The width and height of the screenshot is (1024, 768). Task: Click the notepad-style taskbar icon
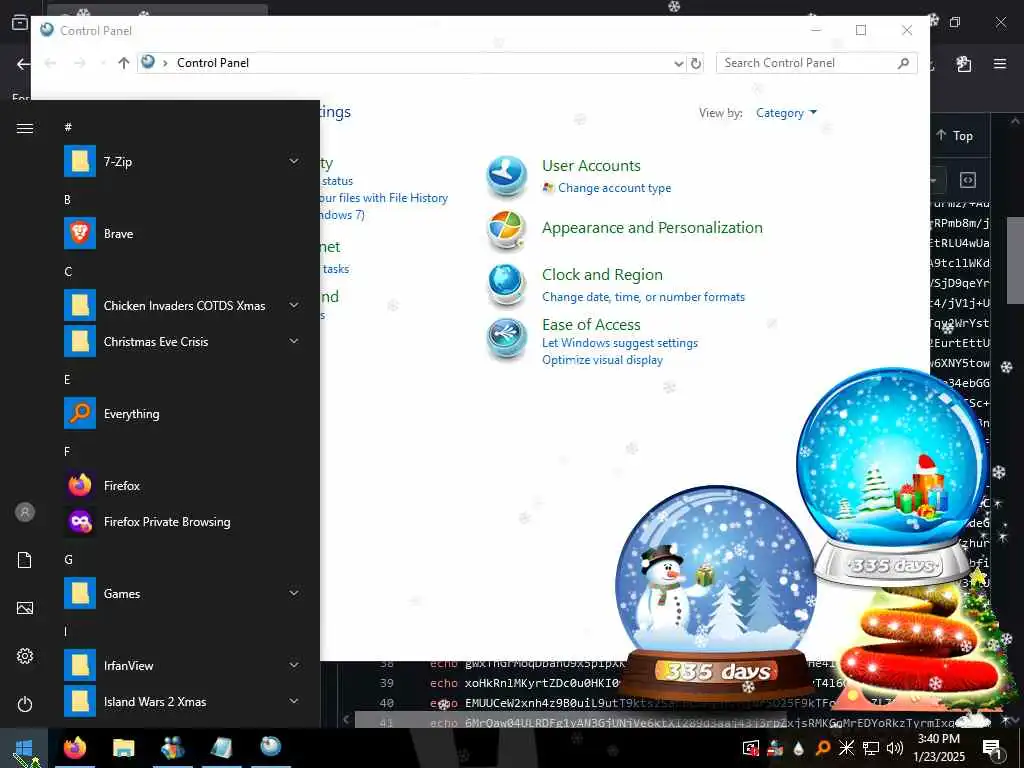221,748
